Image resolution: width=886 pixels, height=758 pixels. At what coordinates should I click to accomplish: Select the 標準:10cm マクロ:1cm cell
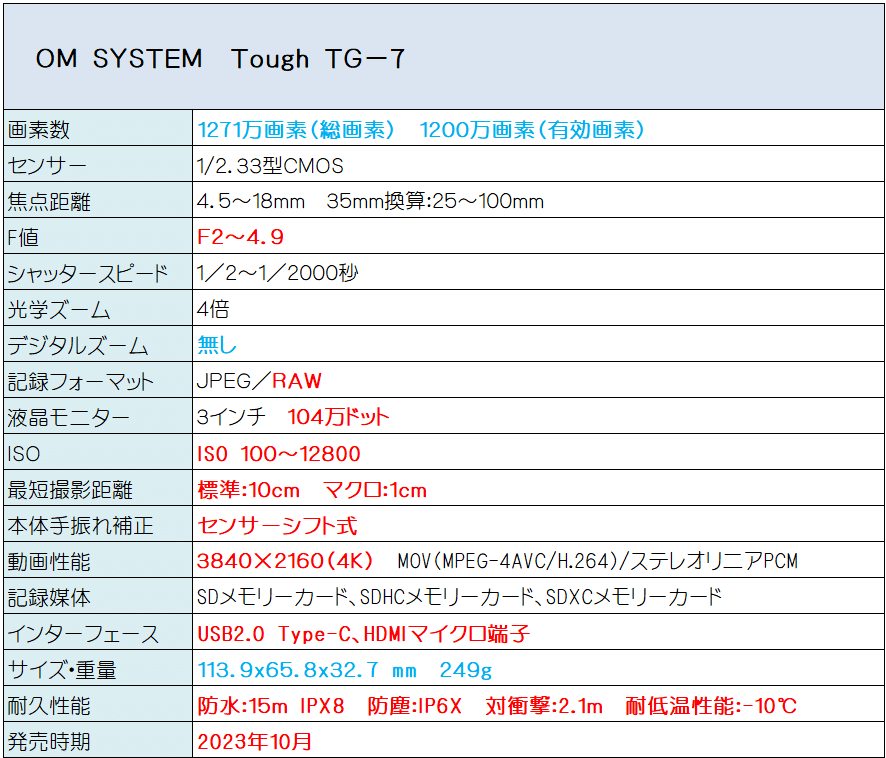pos(538,488)
